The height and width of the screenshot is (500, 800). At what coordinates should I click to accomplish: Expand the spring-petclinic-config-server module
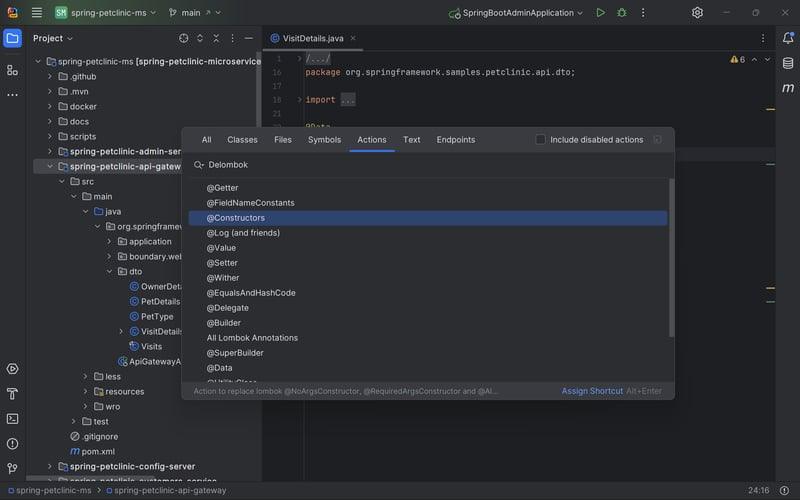coord(49,466)
